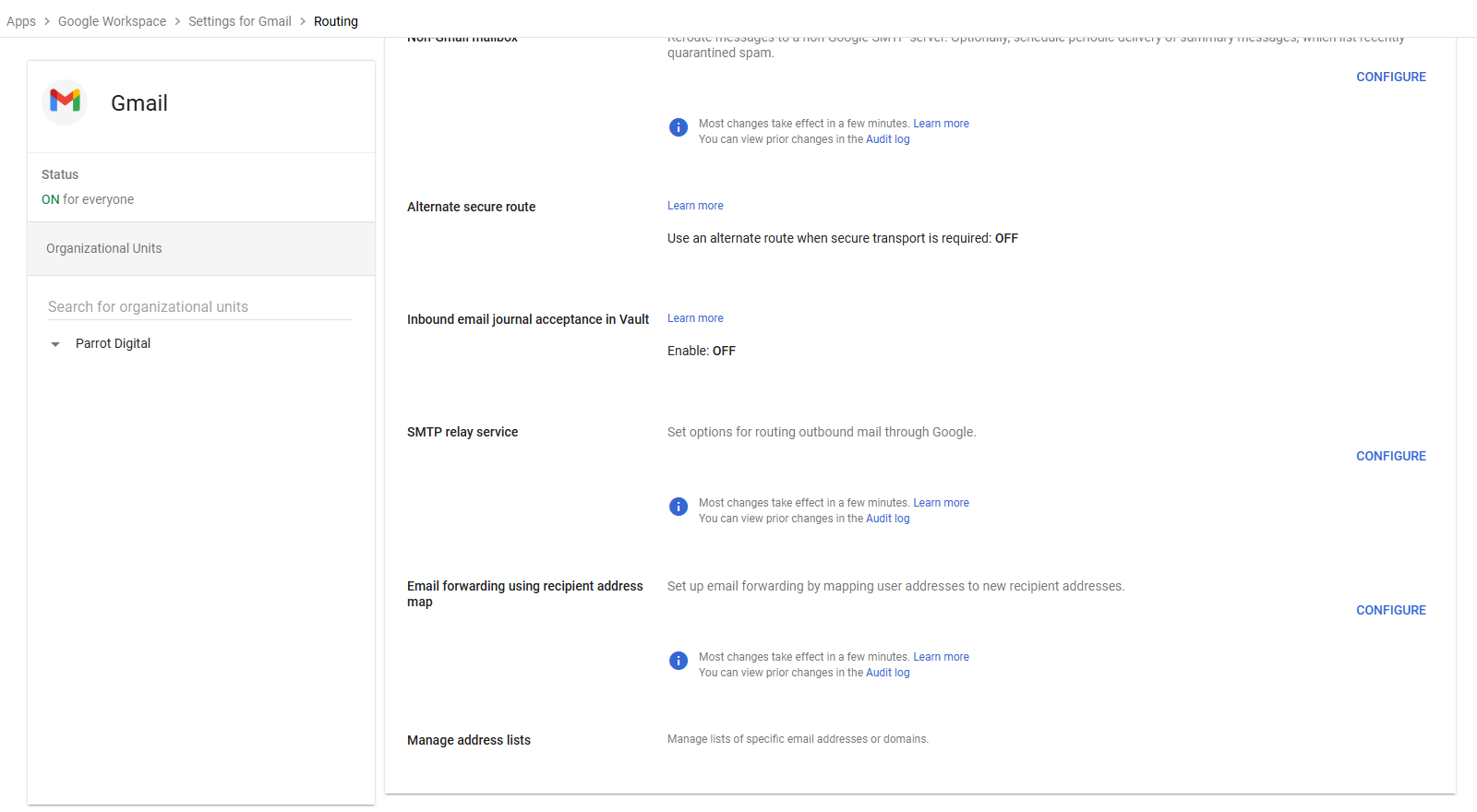Select Parrot Digital in organizational units

113,343
